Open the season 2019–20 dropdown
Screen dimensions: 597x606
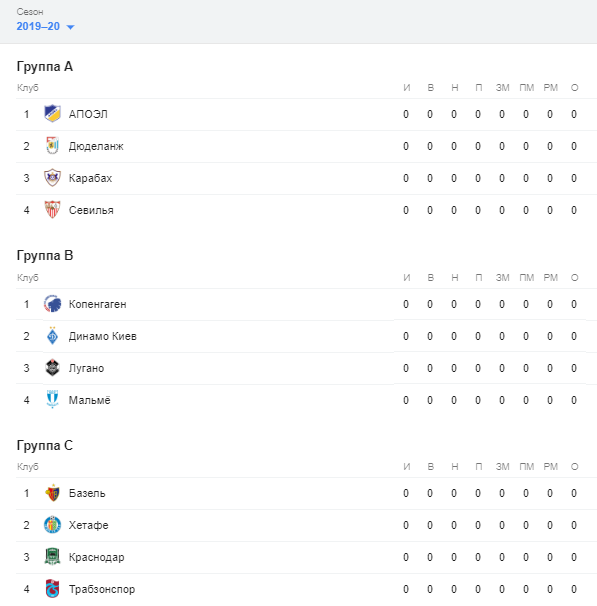(45, 26)
